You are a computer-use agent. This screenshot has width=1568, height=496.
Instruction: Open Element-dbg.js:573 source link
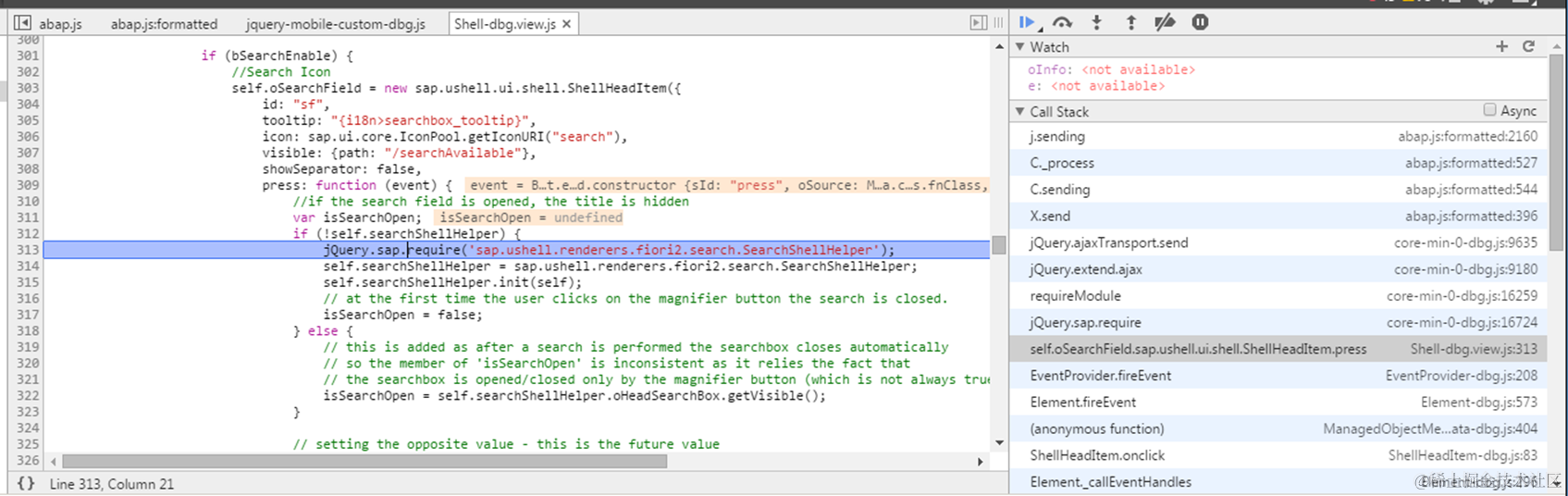(x=1479, y=403)
